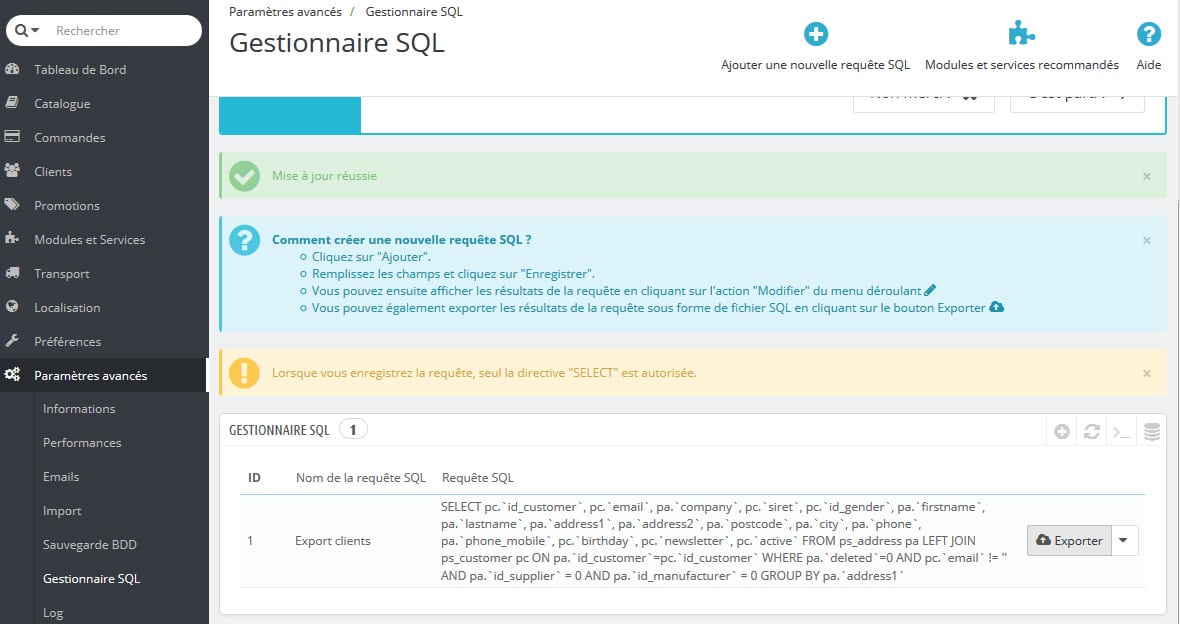Viewport: 1180px width, 624px height.
Task: Open the Aide help icon
Action: 1148,34
